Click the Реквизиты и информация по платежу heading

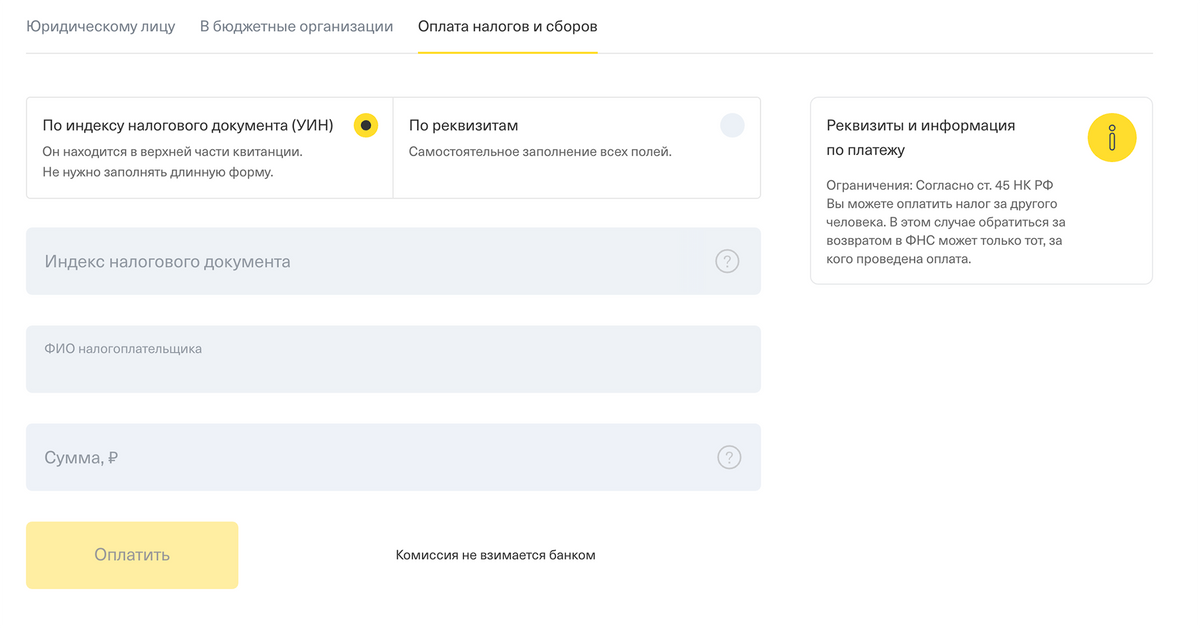pos(920,138)
